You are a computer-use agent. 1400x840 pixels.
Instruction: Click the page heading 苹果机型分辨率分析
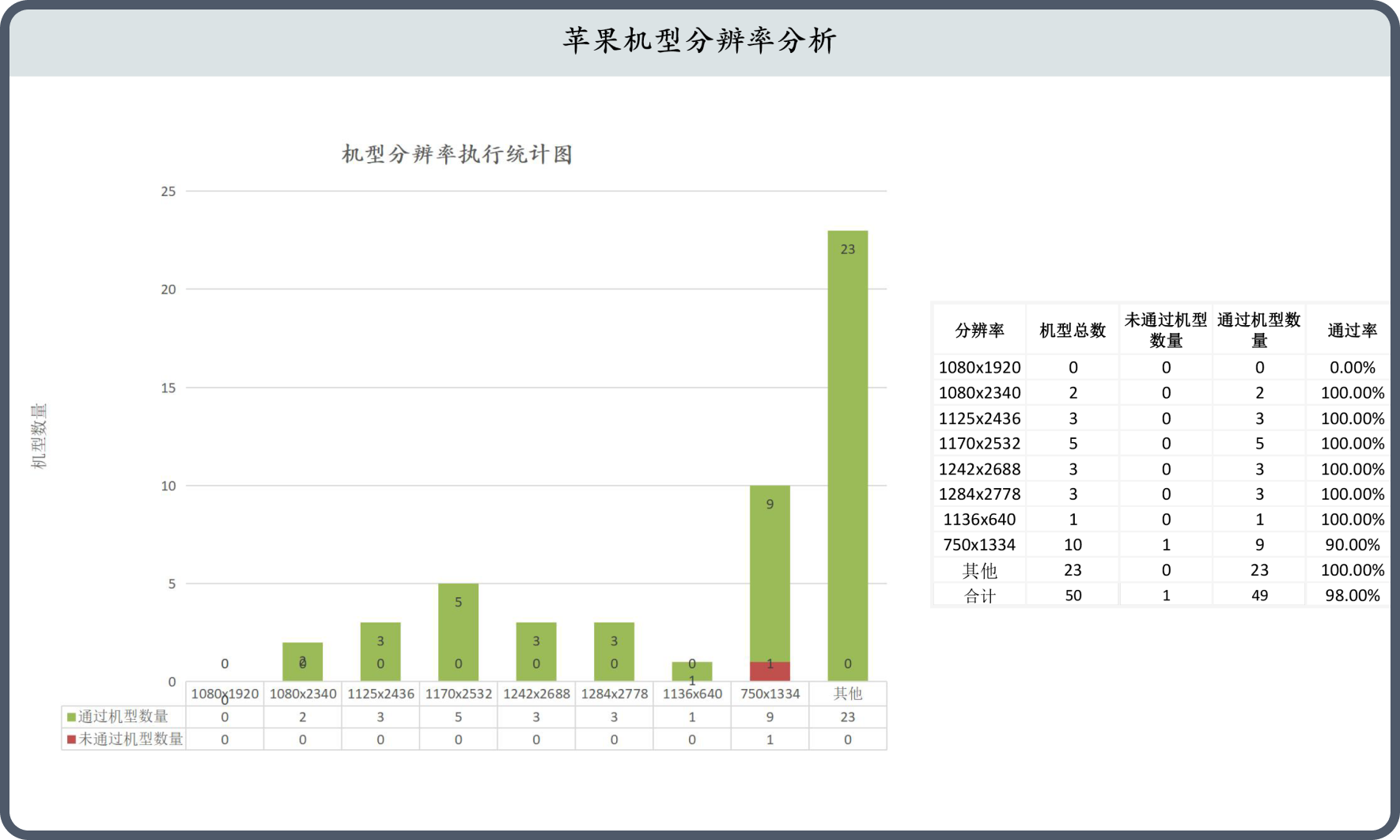[x=699, y=40]
